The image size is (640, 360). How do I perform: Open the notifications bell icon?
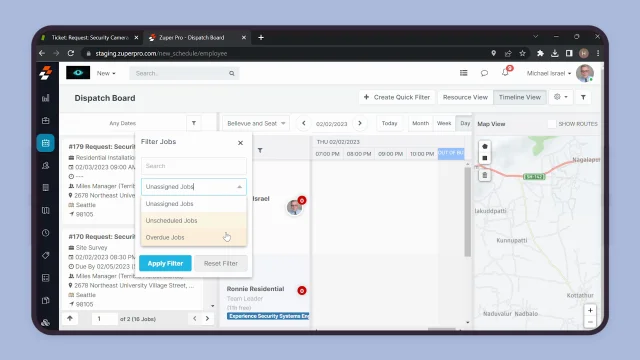pos(505,73)
